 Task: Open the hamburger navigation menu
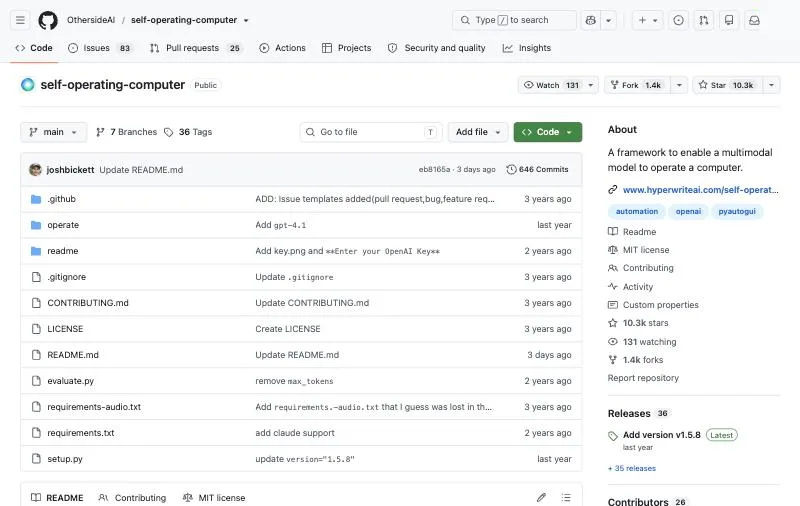coord(20,20)
